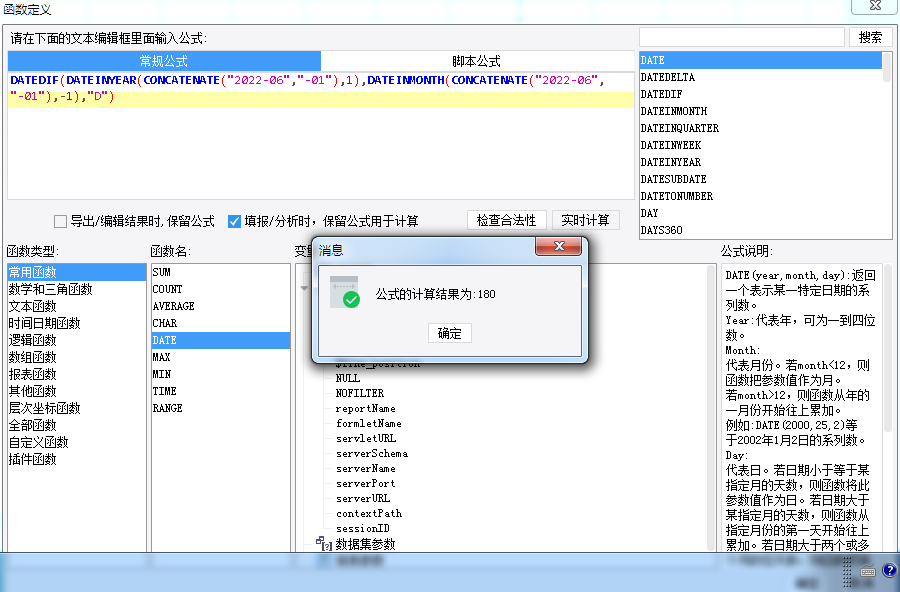Select serverName variable in tree
This screenshot has height=592, width=900.
366,468
